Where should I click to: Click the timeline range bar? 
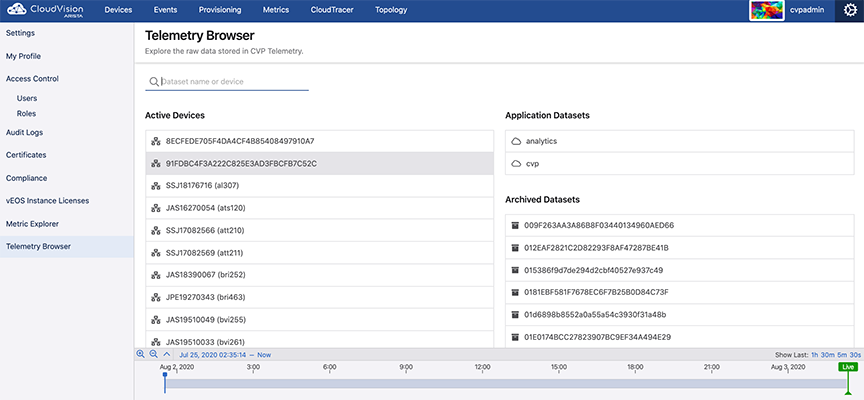click(x=506, y=383)
